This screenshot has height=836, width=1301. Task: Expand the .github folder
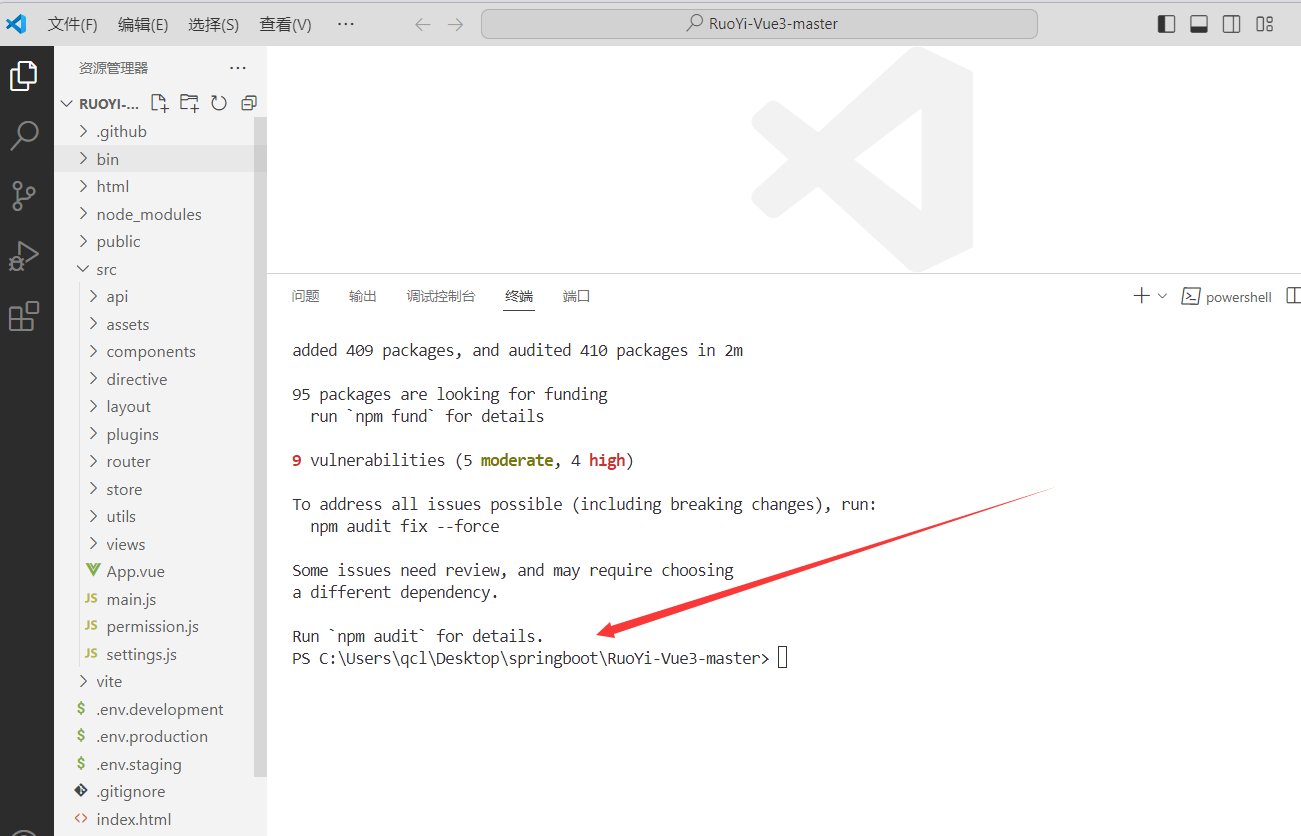(x=160, y=131)
